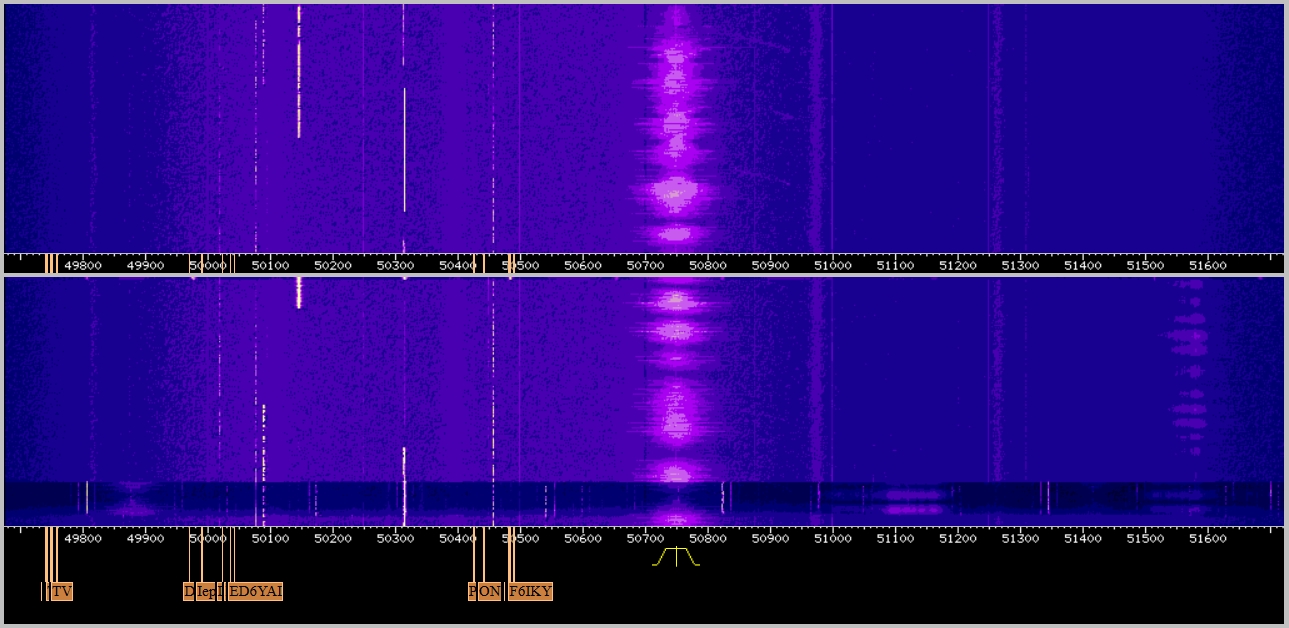The height and width of the screenshot is (628, 1289).
Task: Click 50300 on the lower frequency scale
Action: (x=395, y=538)
